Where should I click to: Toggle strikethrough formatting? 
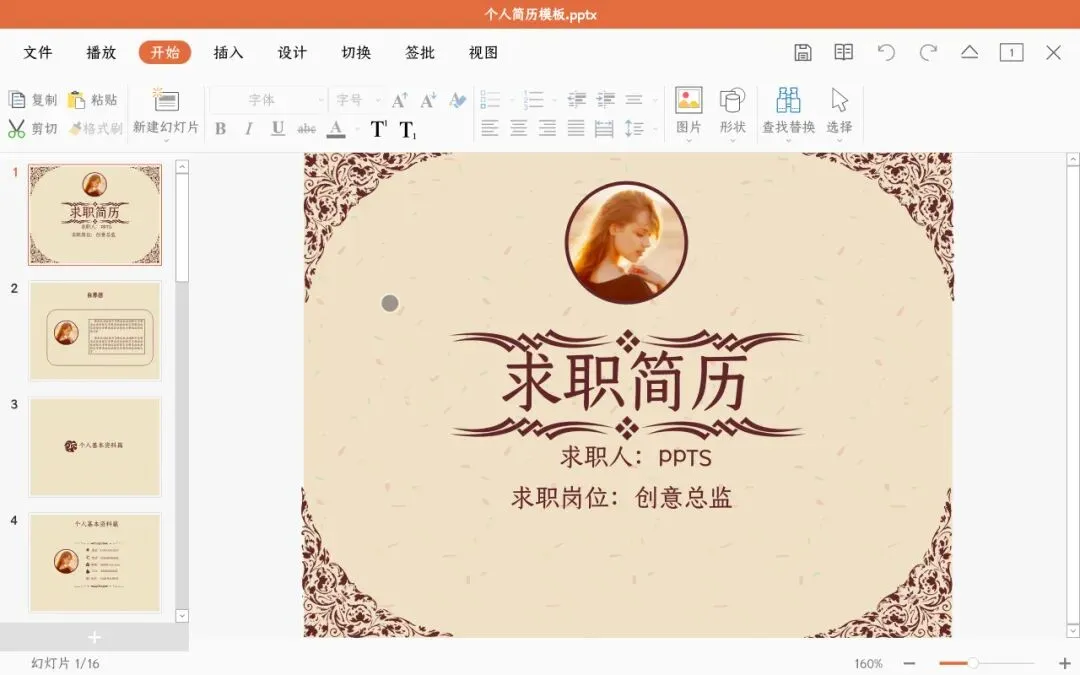[x=307, y=129]
